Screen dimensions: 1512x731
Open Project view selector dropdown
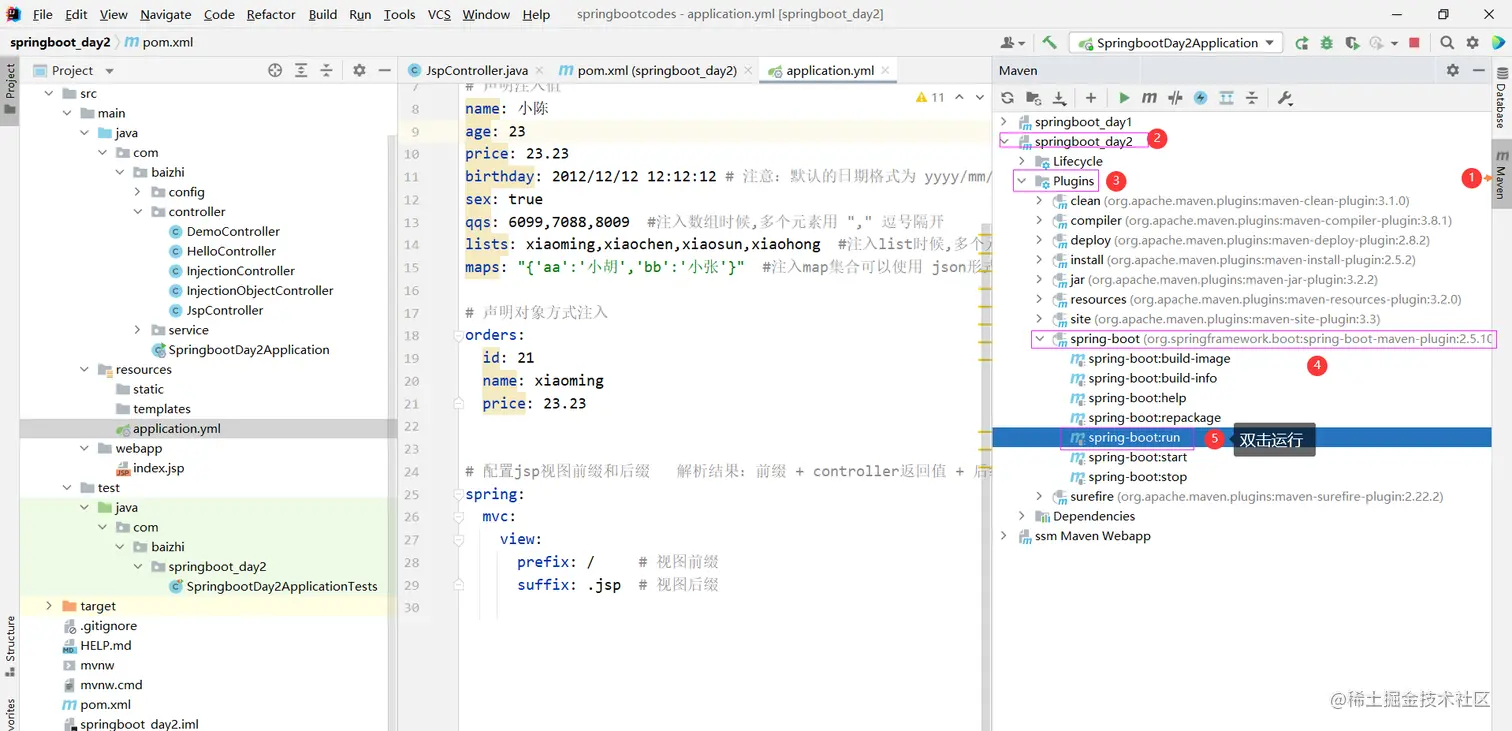[x=75, y=70]
